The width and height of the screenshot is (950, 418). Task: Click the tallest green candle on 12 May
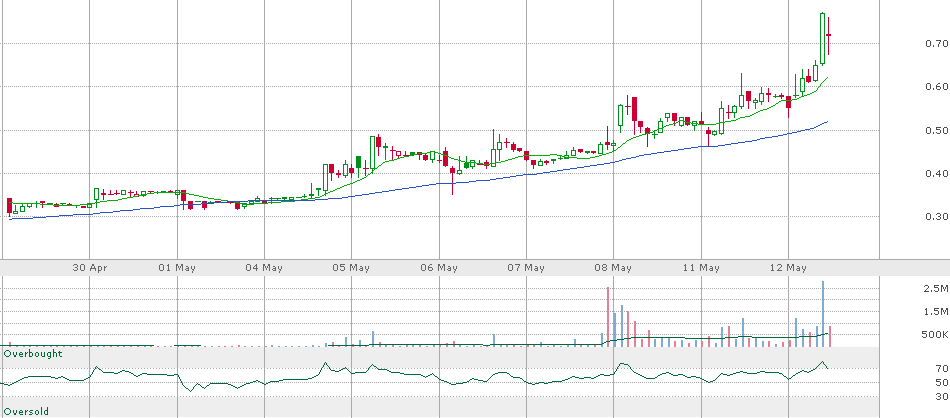(823, 38)
